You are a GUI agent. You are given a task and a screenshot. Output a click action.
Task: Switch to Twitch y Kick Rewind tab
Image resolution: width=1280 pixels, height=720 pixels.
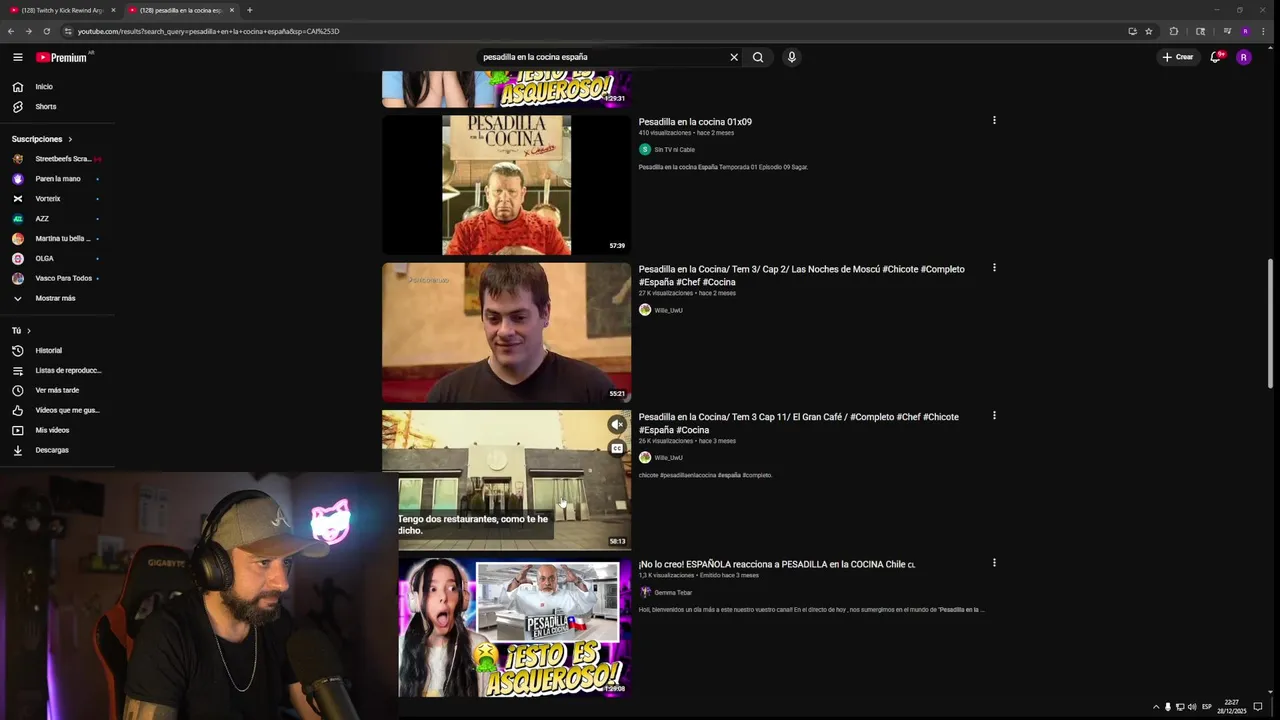click(x=62, y=10)
